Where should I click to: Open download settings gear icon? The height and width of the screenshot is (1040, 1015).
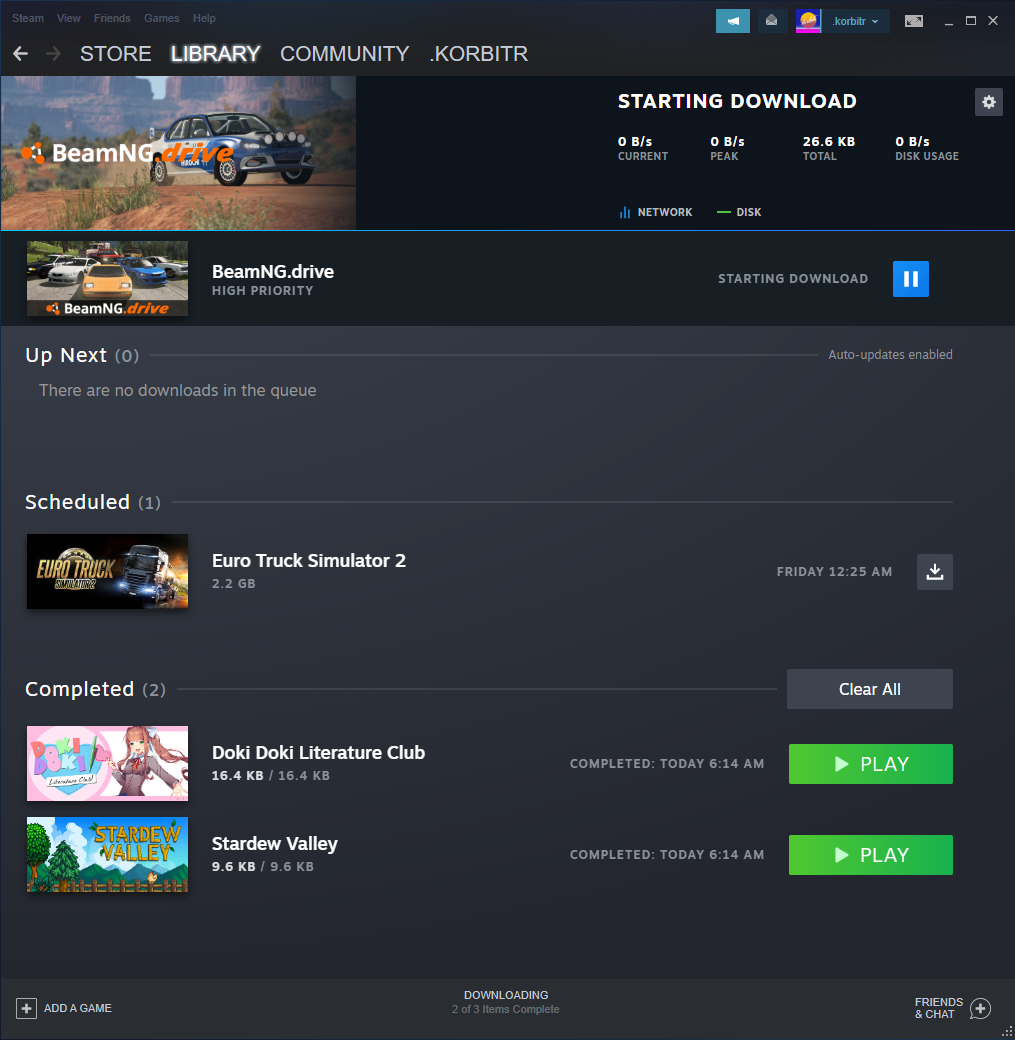pyautogui.click(x=988, y=102)
